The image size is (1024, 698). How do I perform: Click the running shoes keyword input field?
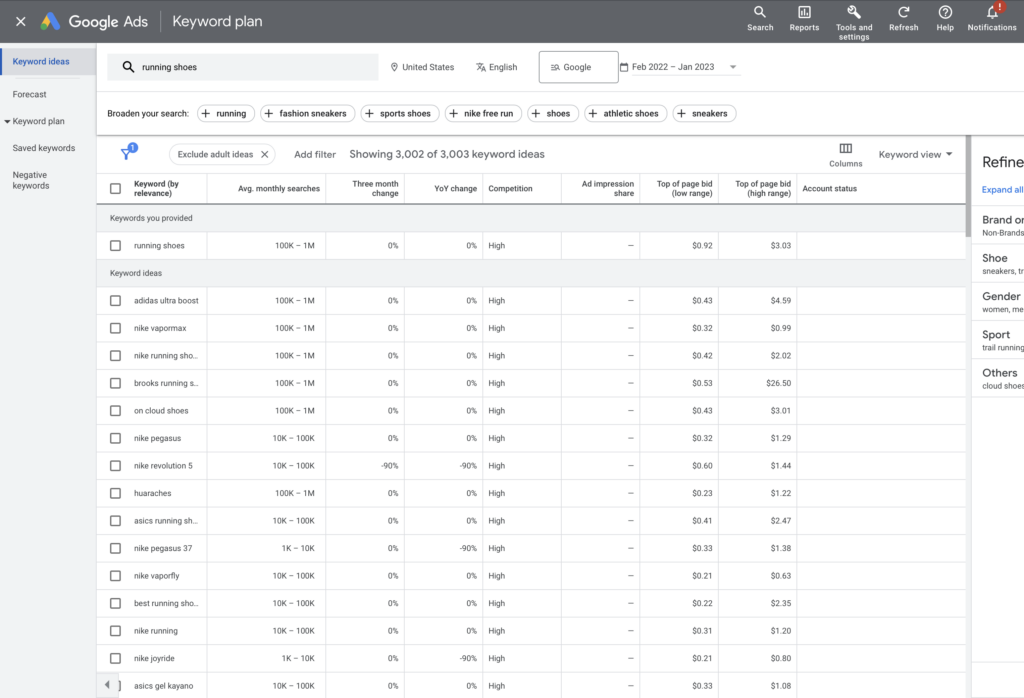[x=243, y=67]
